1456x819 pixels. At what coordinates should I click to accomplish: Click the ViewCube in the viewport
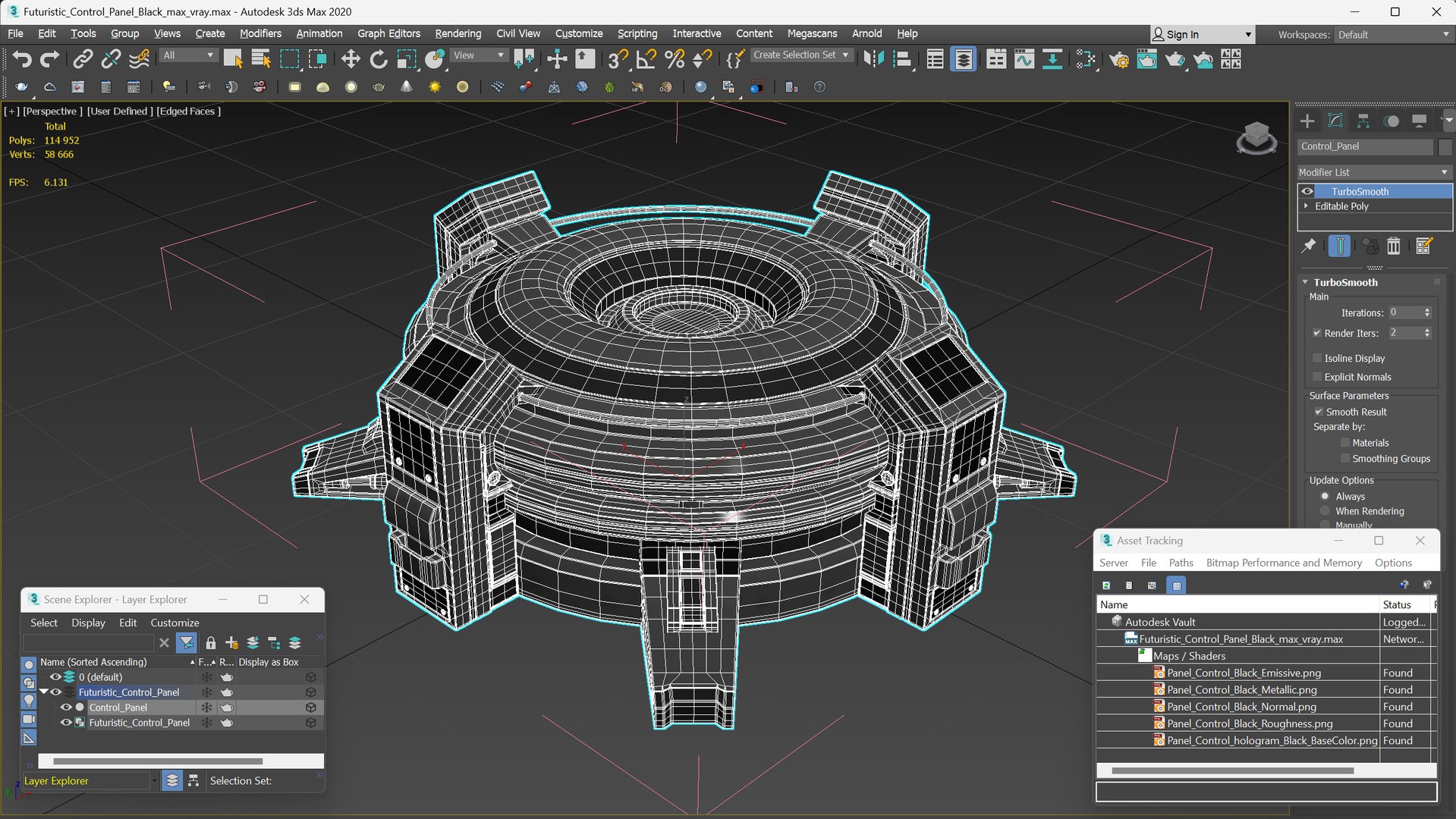tap(1256, 137)
